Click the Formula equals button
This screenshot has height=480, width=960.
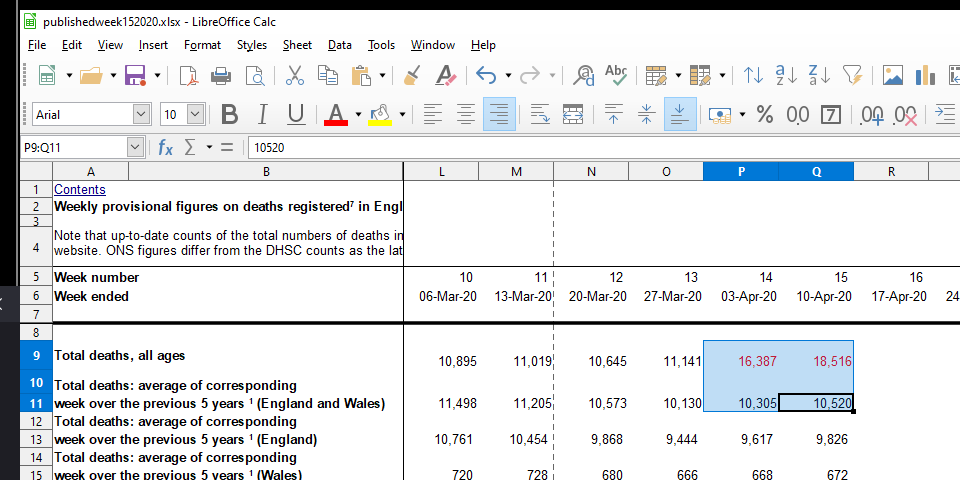[x=227, y=148]
